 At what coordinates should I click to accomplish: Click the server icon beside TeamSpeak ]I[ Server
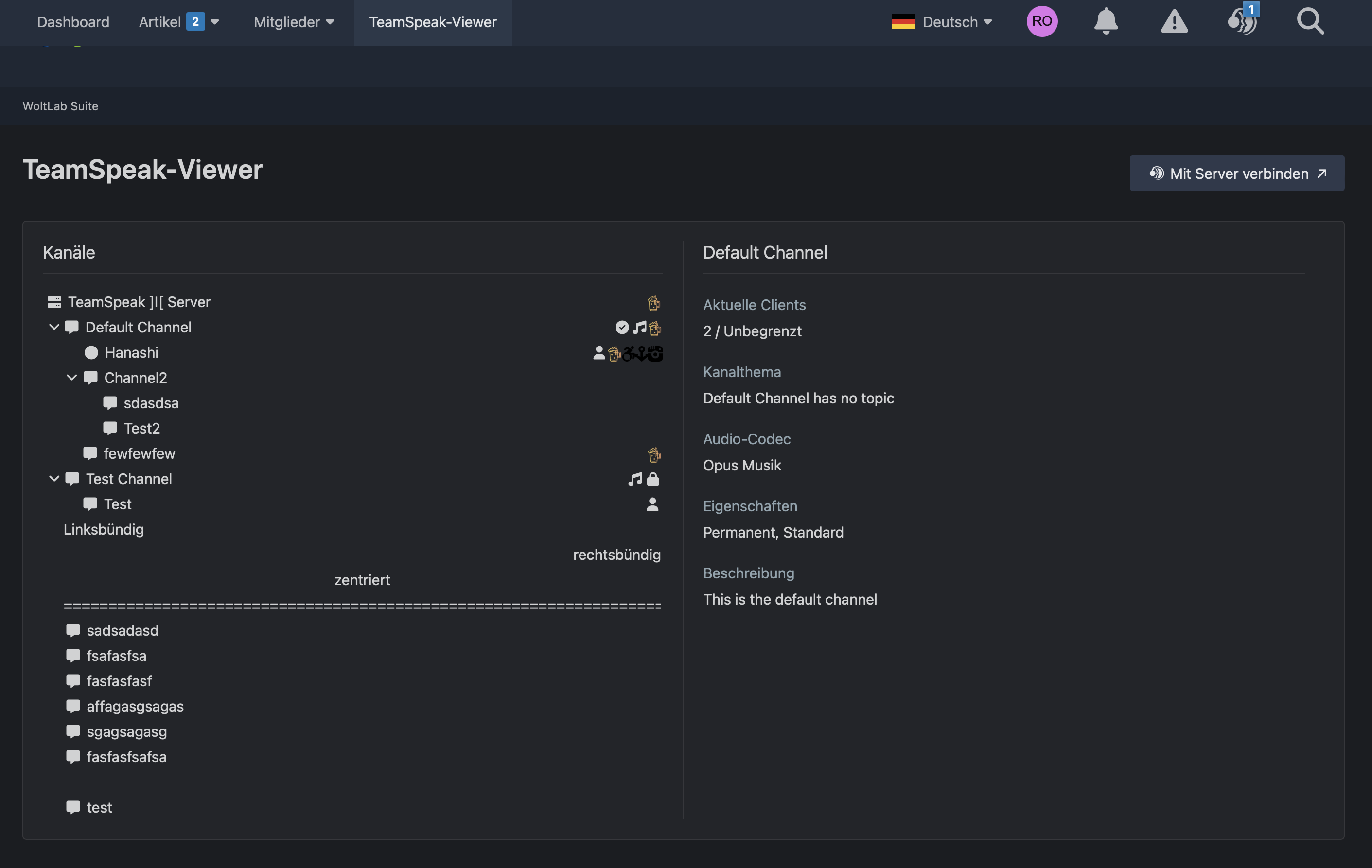tap(54, 302)
